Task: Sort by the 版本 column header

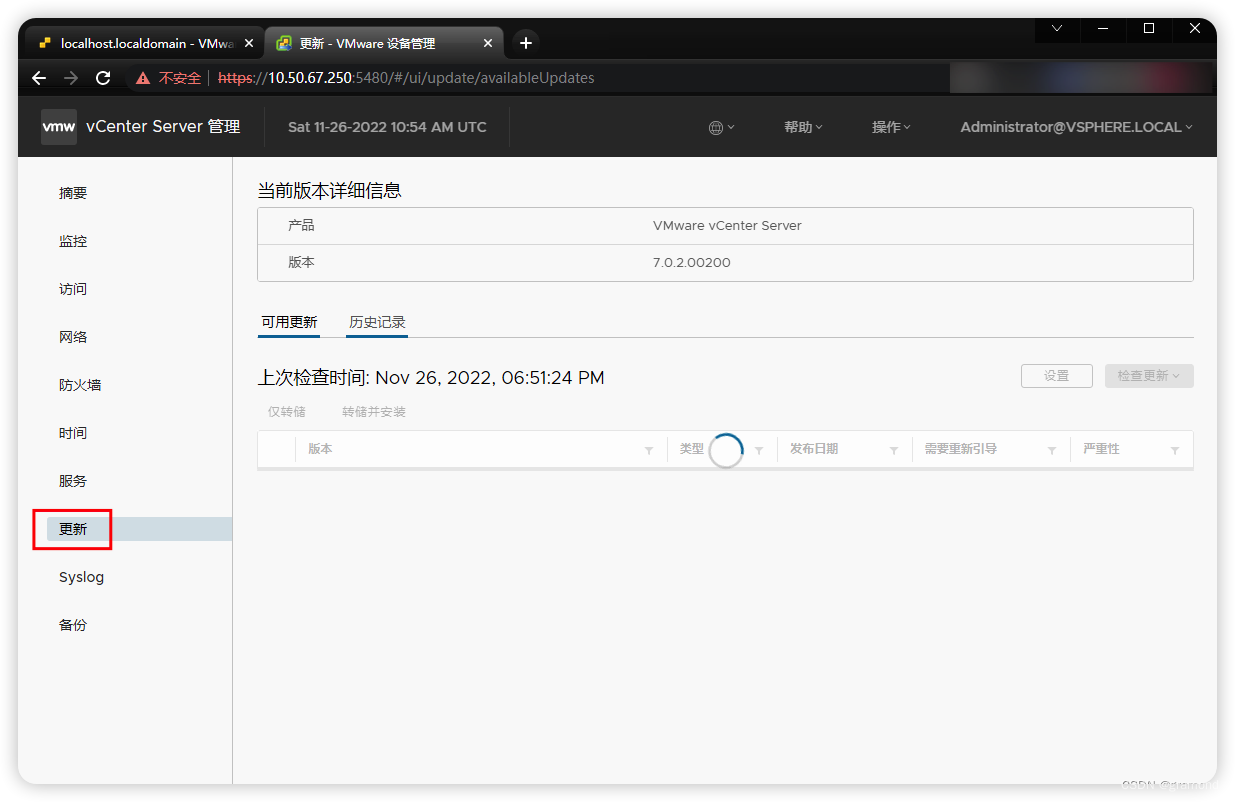Action: pos(320,450)
